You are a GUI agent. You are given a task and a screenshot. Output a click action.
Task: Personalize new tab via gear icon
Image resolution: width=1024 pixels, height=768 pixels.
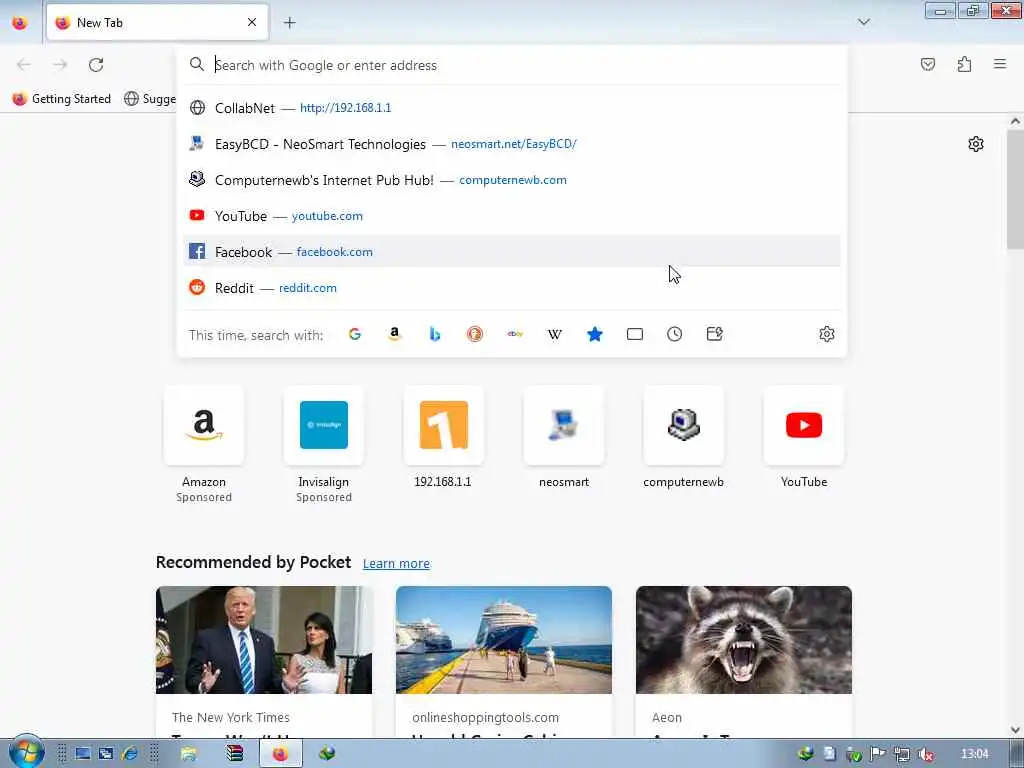(x=976, y=144)
